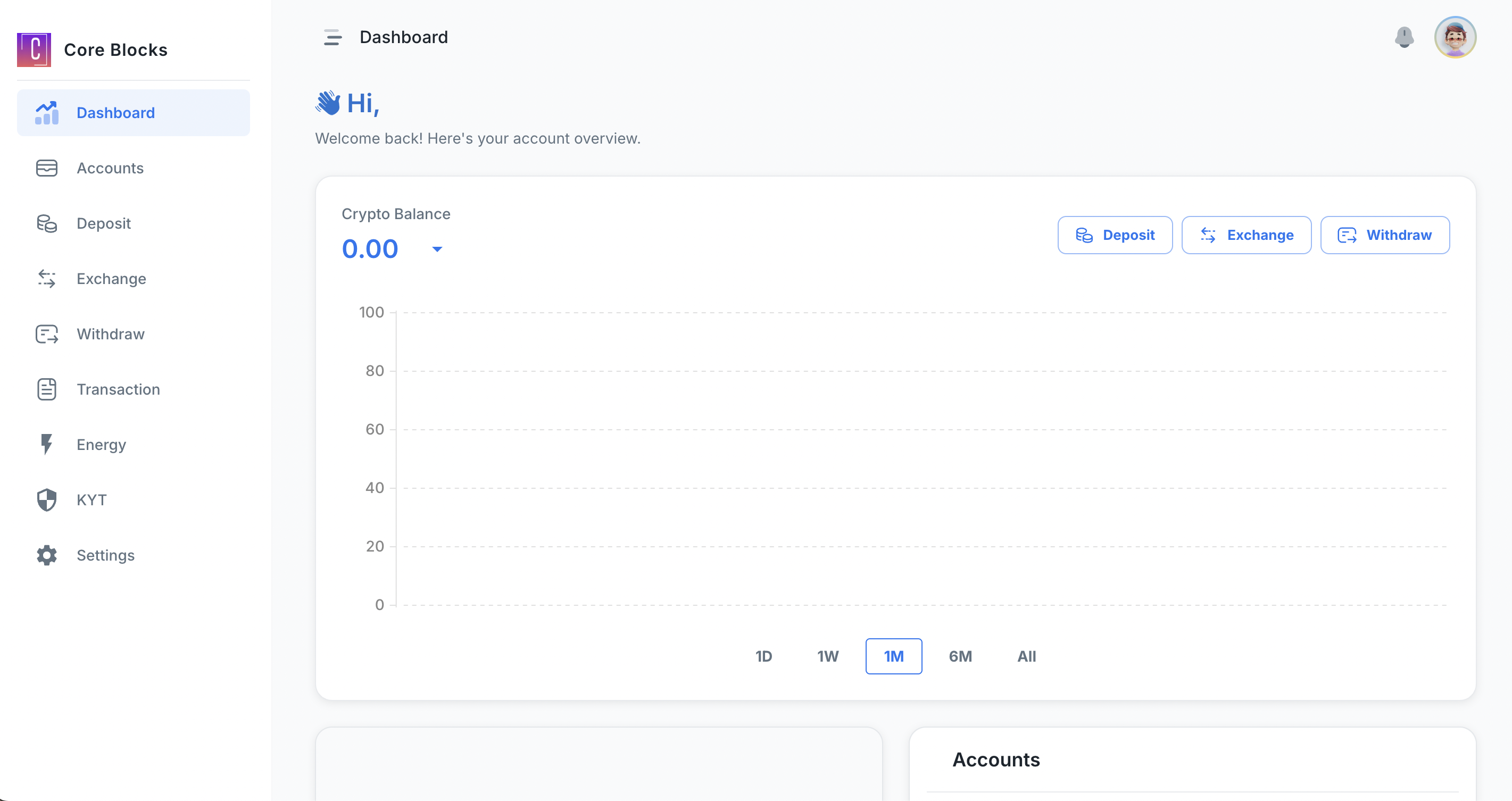The height and width of the screenshot is (801, 1512).
Task: Click the Accounts card icon in sidebar
Action: tap(46, 169)
